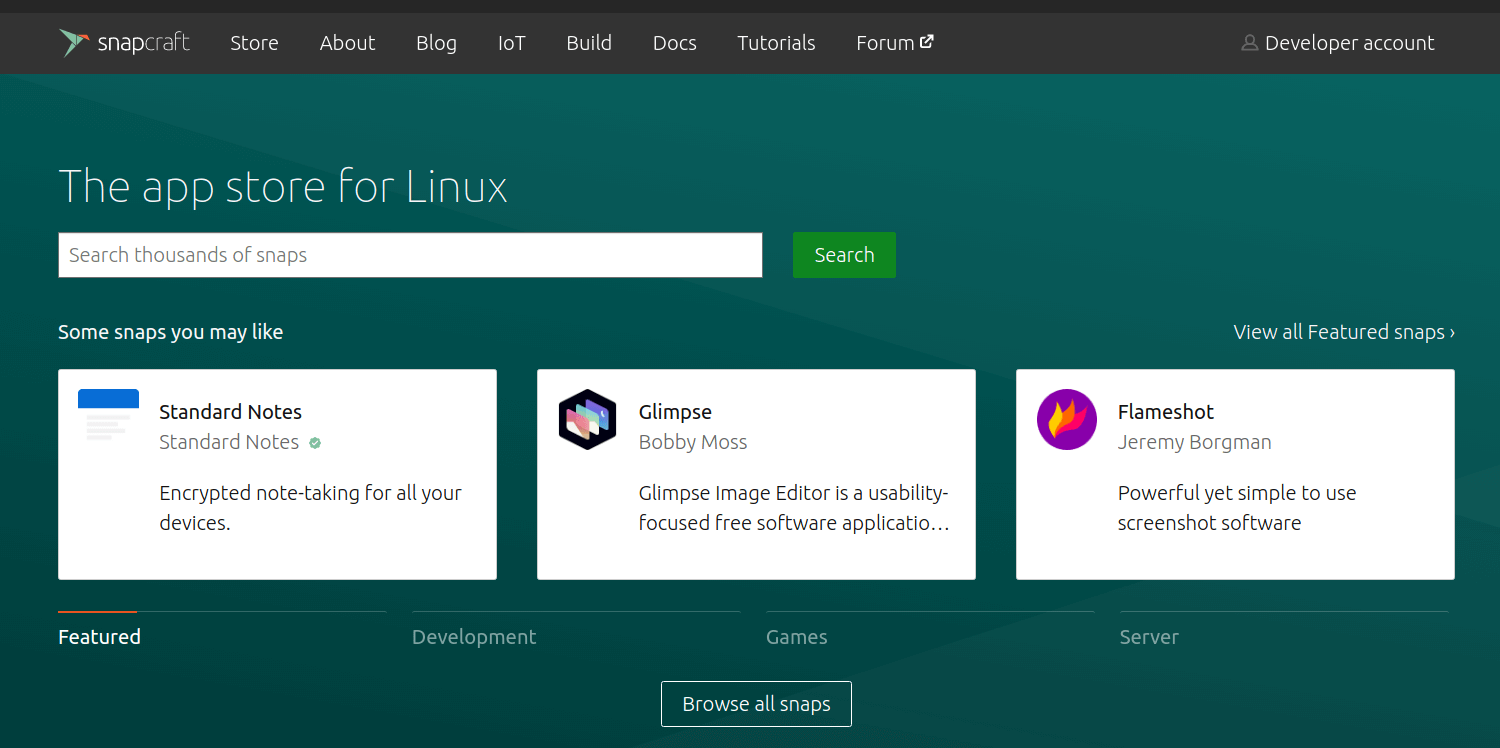Image resolution: width=1500 pixels, height=748 pixels.
Task: Switch to the Development category tab
Action: point(474,637)
